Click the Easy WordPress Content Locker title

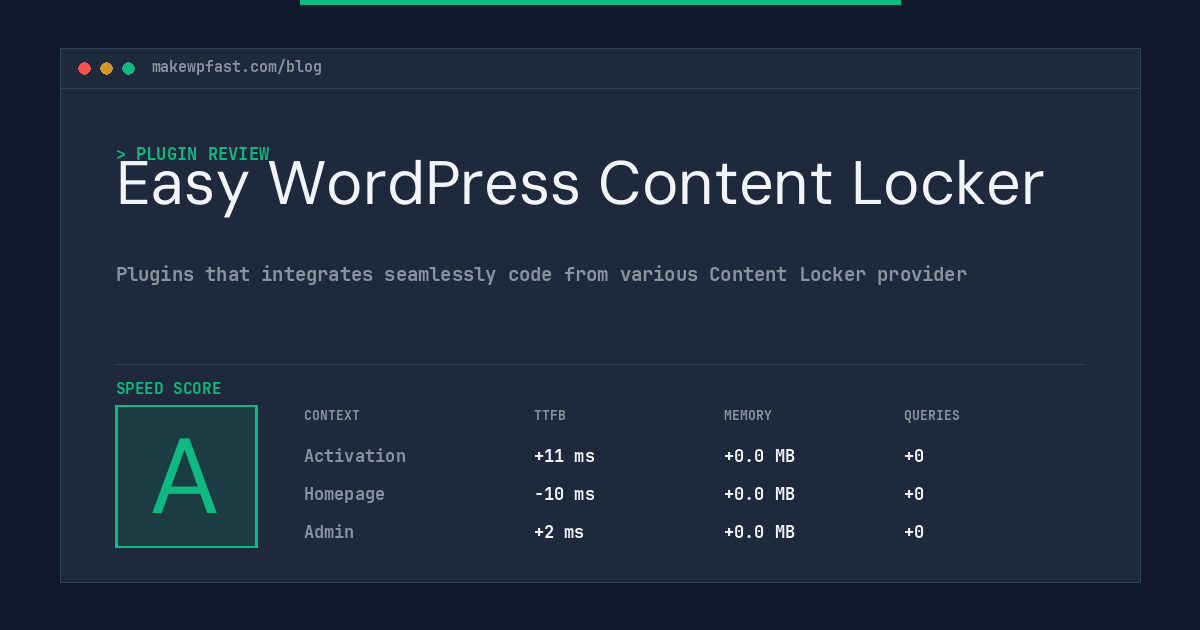[580, 184]
